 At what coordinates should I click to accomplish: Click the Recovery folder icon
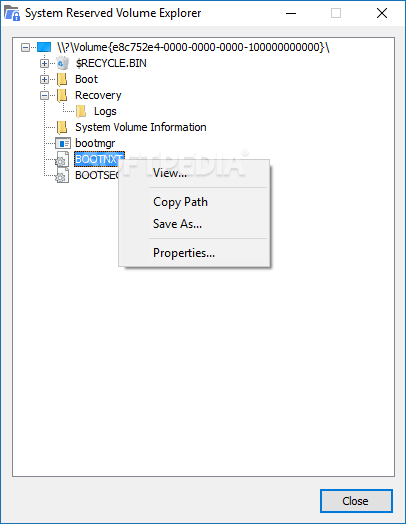tap(62, 95)
